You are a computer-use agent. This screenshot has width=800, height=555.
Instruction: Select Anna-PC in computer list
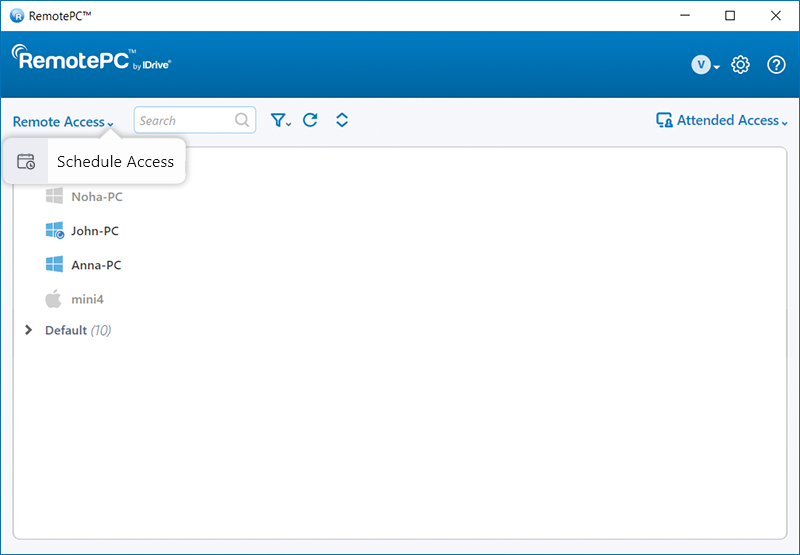click(96, 265)
